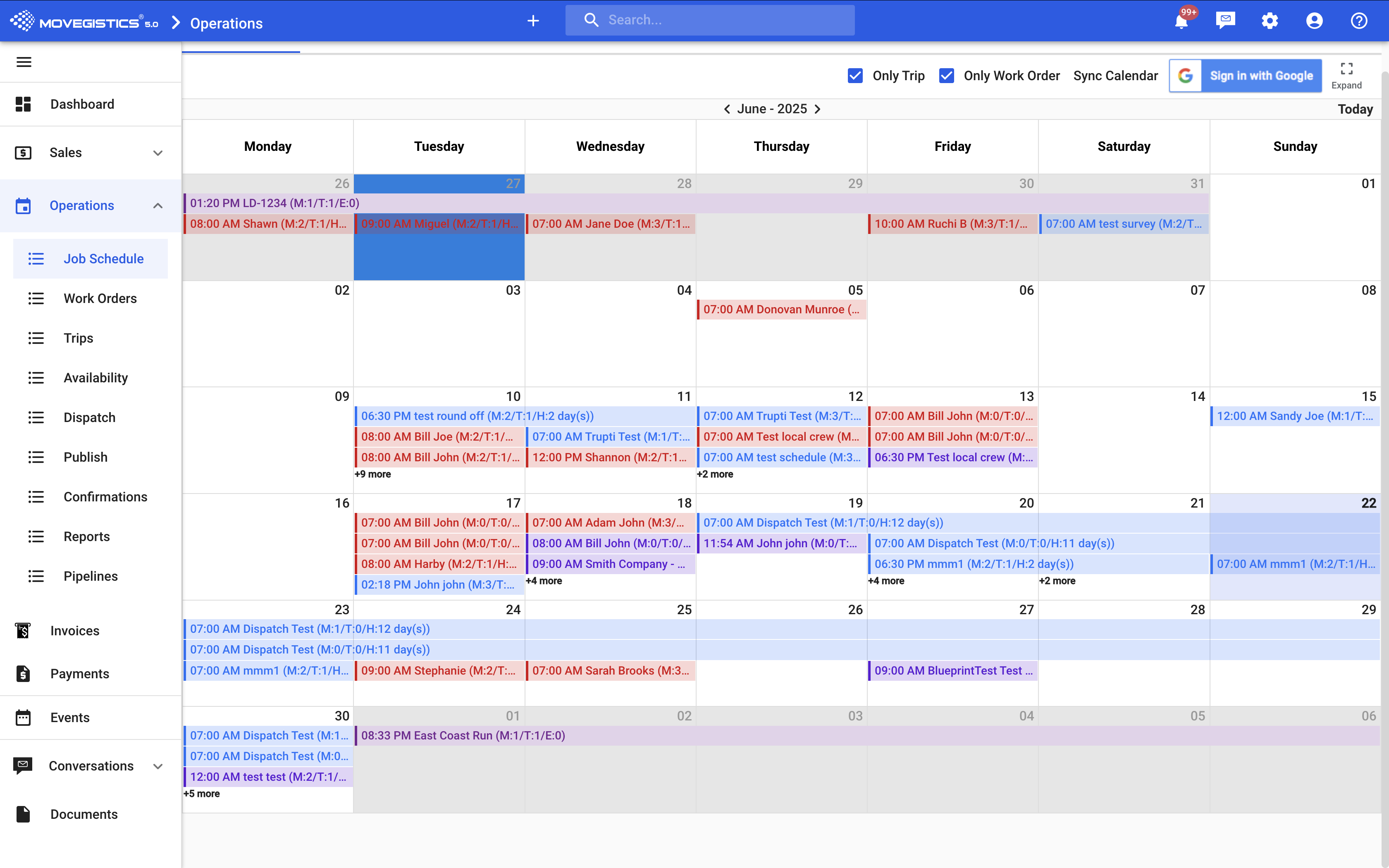1389x868 pixels.
Task: Click the Expand fullscreen calendar icon
Action: click(x=1346, y=75)
